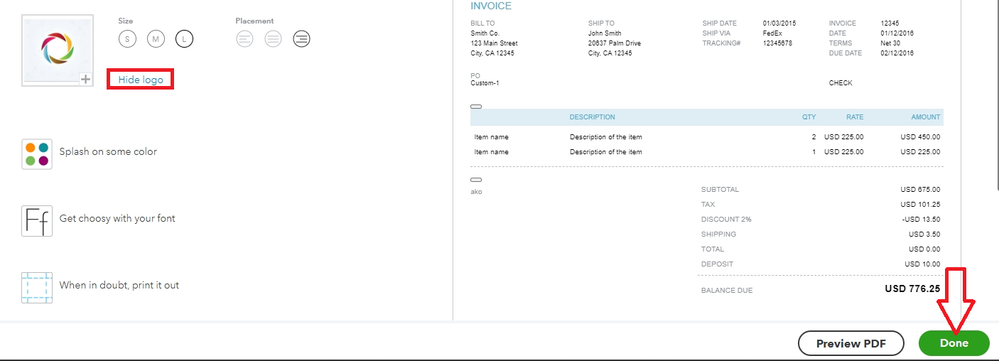Click Smith Co. under BILL TO
The width and height of the screenshot is (999, 361).
[485, 33]
